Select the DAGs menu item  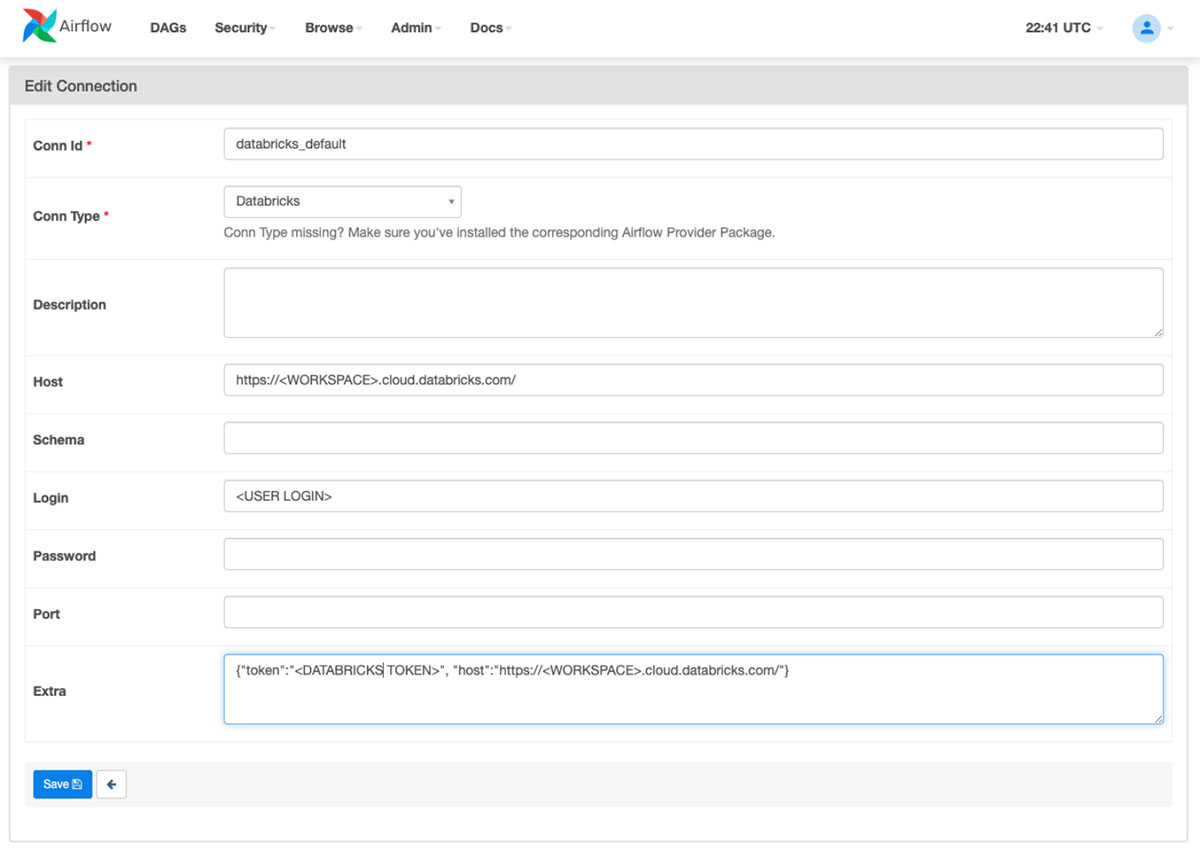[167, 27]
